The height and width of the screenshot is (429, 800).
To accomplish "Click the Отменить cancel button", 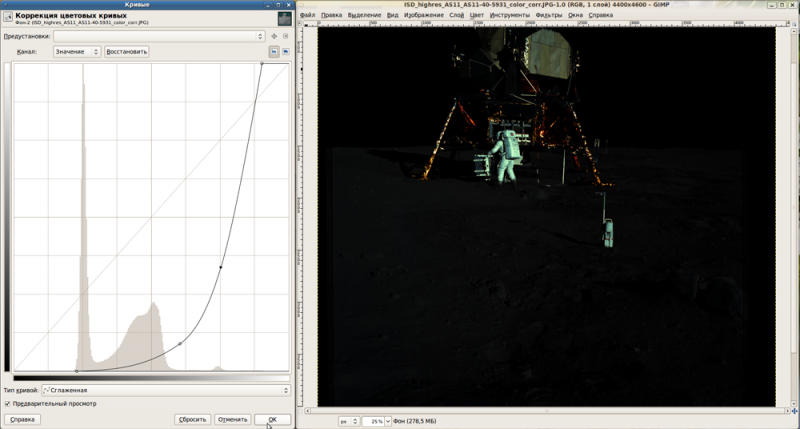I will pos(232,420).
